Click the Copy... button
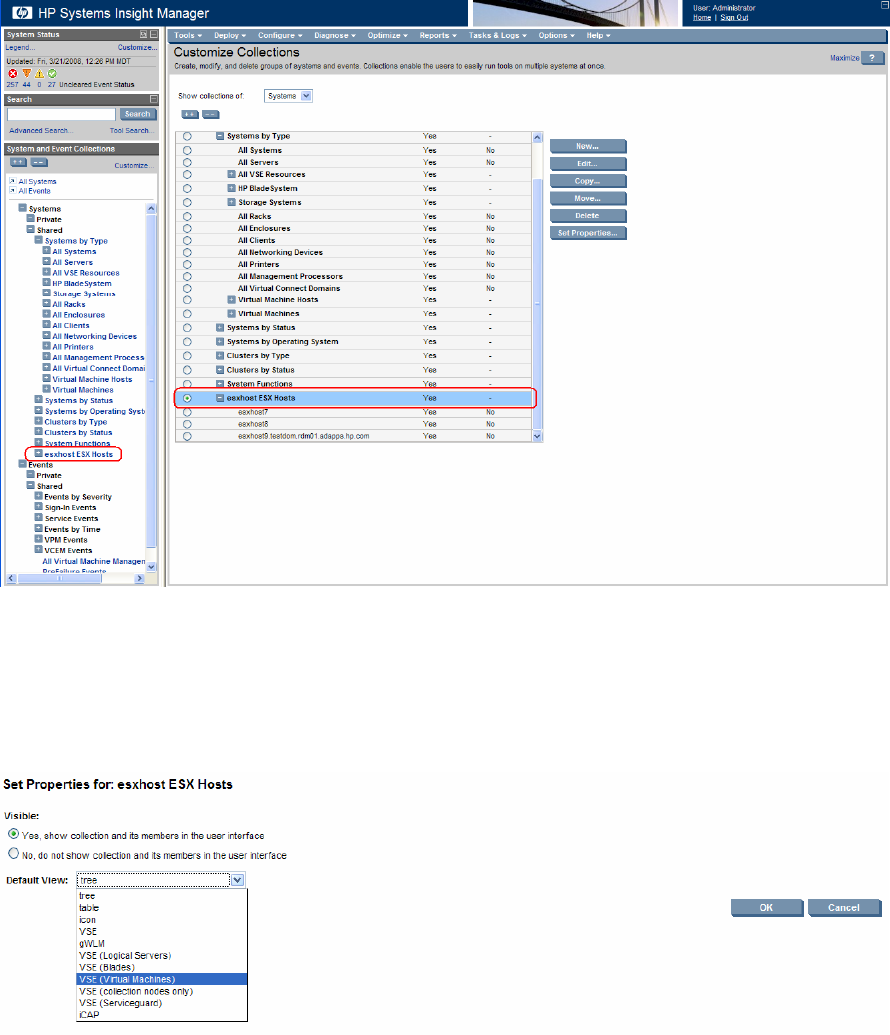Viewport: 890px width, 1035px height. (x=588, y=181)
